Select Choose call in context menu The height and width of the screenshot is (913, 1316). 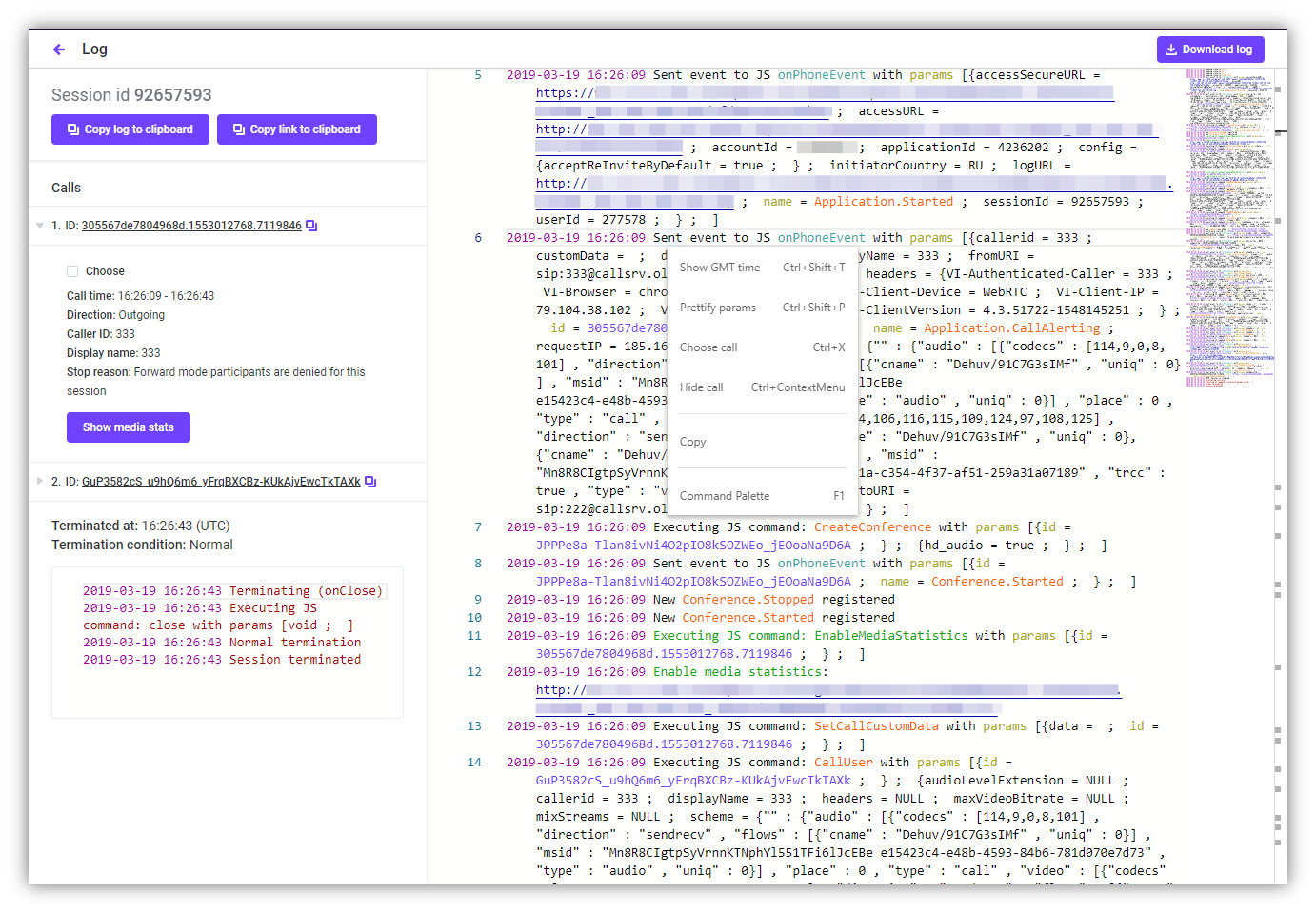762,347
